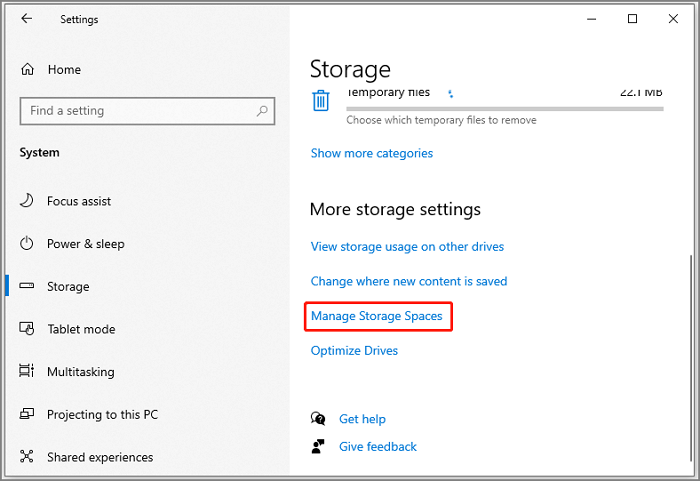Click the Optimize Drives link
The height and width of the screenshot is (481, 700).
point(354,351)
